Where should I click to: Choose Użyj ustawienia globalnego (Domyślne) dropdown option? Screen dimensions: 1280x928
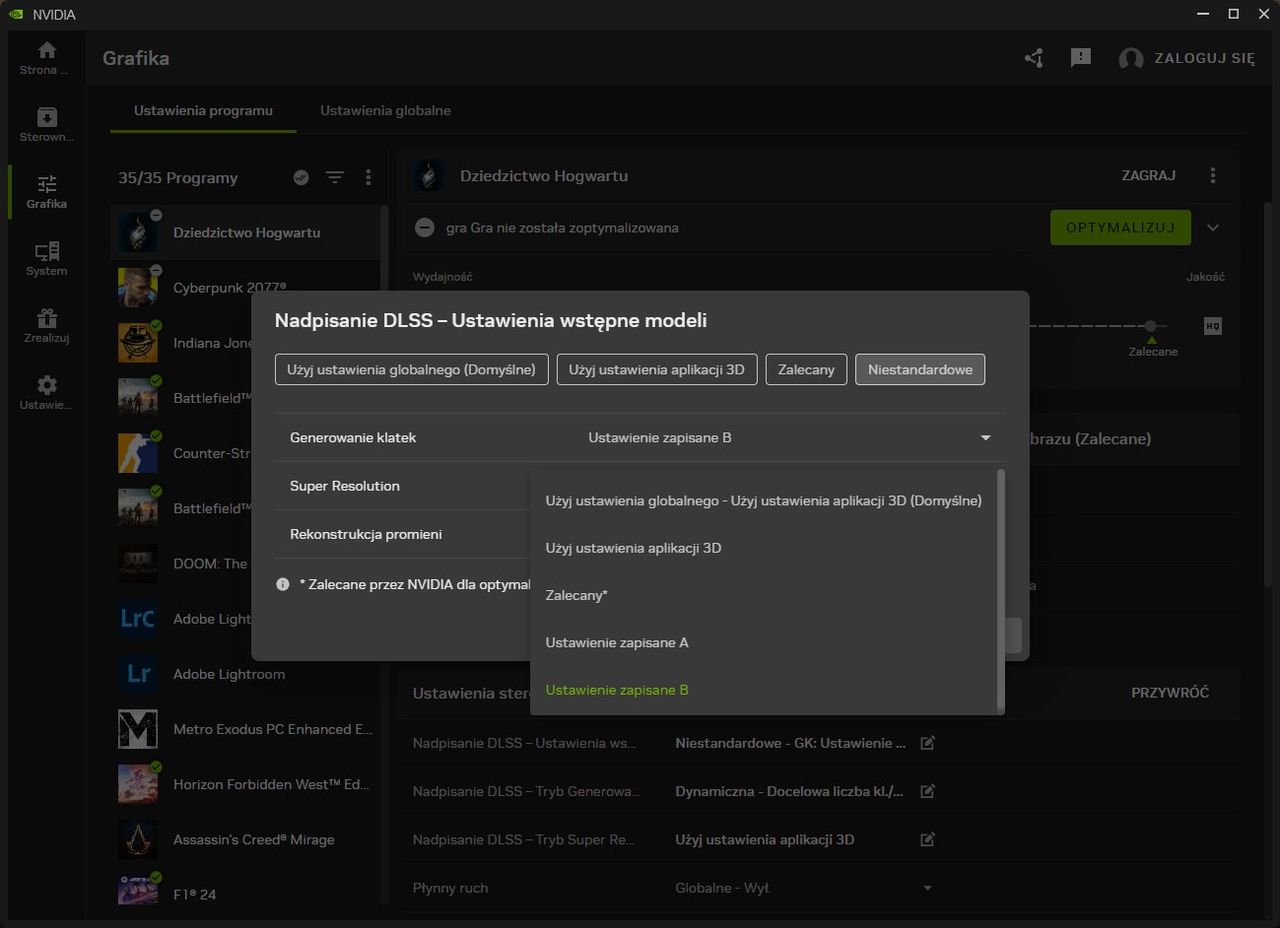[764, 500]
